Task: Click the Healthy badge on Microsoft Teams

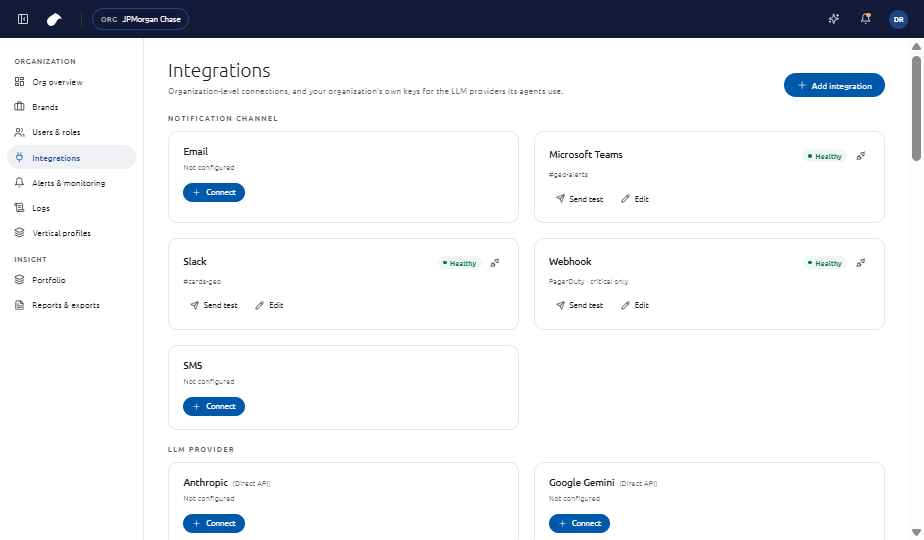Action: click(x=825, y=156)
